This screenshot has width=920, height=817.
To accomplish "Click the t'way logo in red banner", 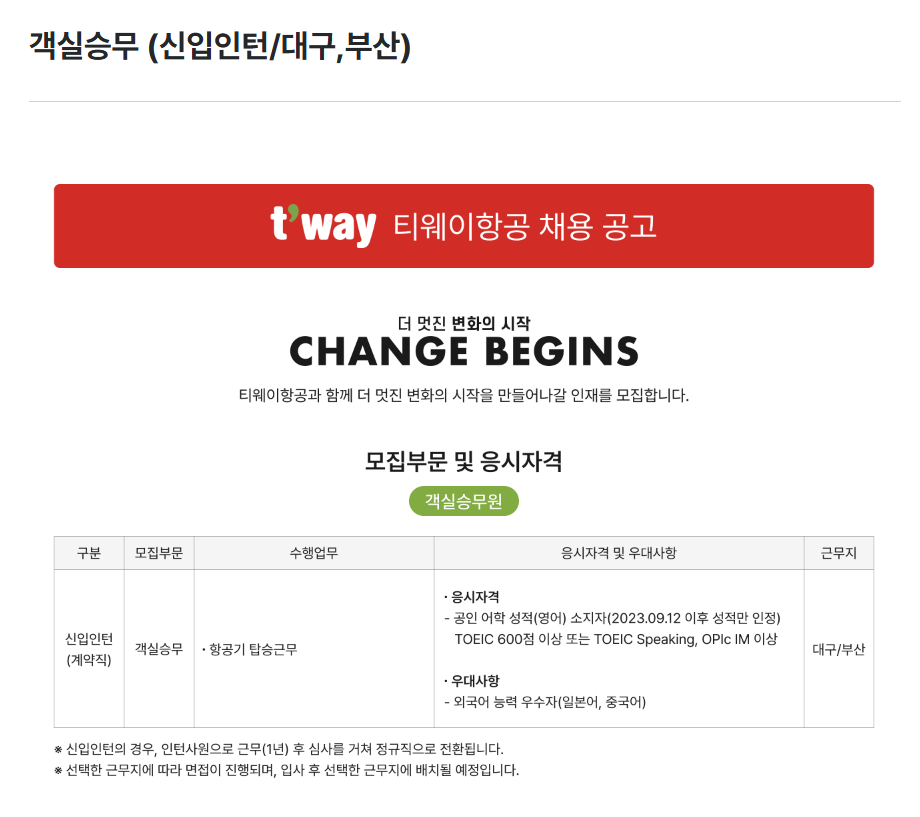I will click(x=323, y=226).
